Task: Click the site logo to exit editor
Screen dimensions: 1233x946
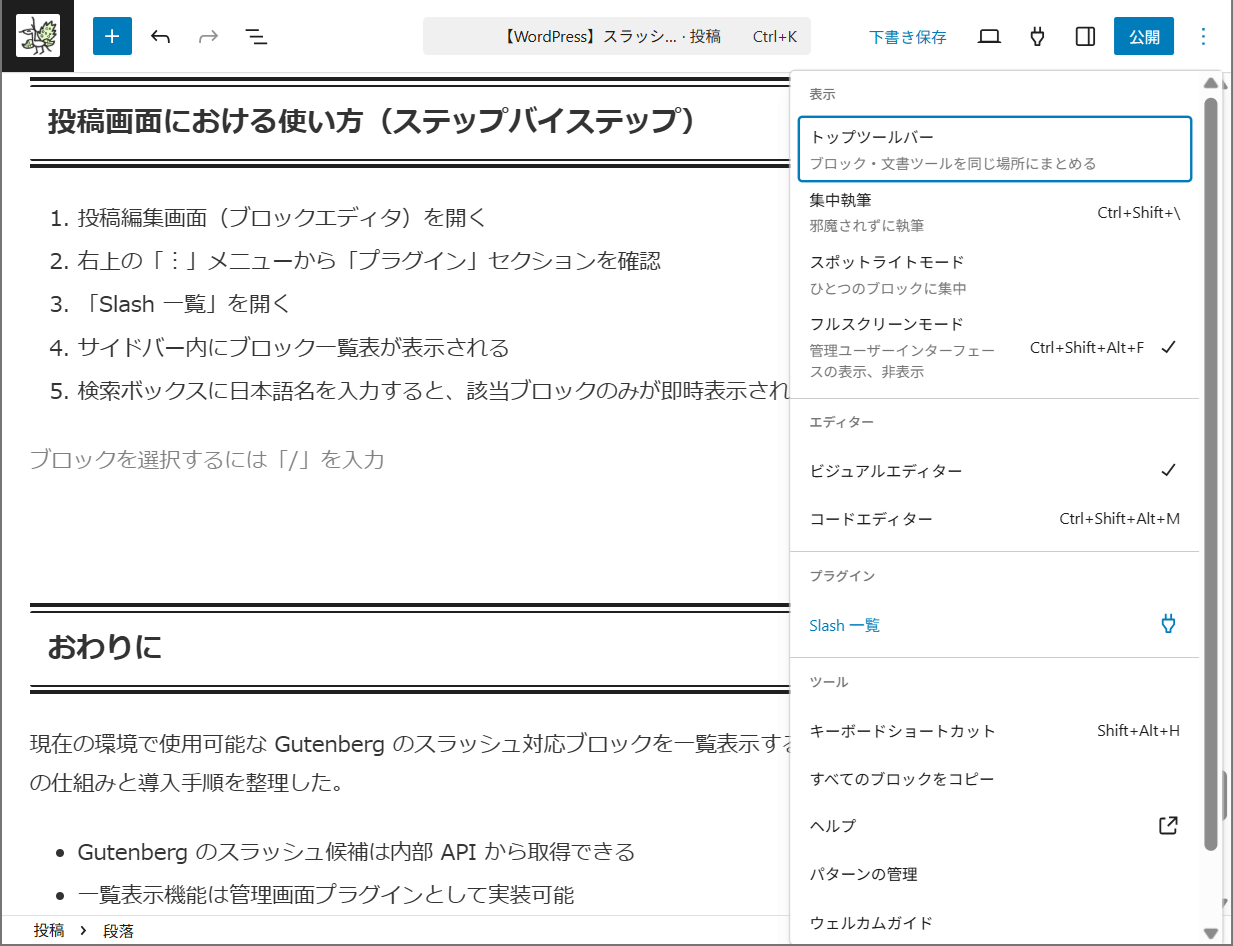Action: [38, 37]
